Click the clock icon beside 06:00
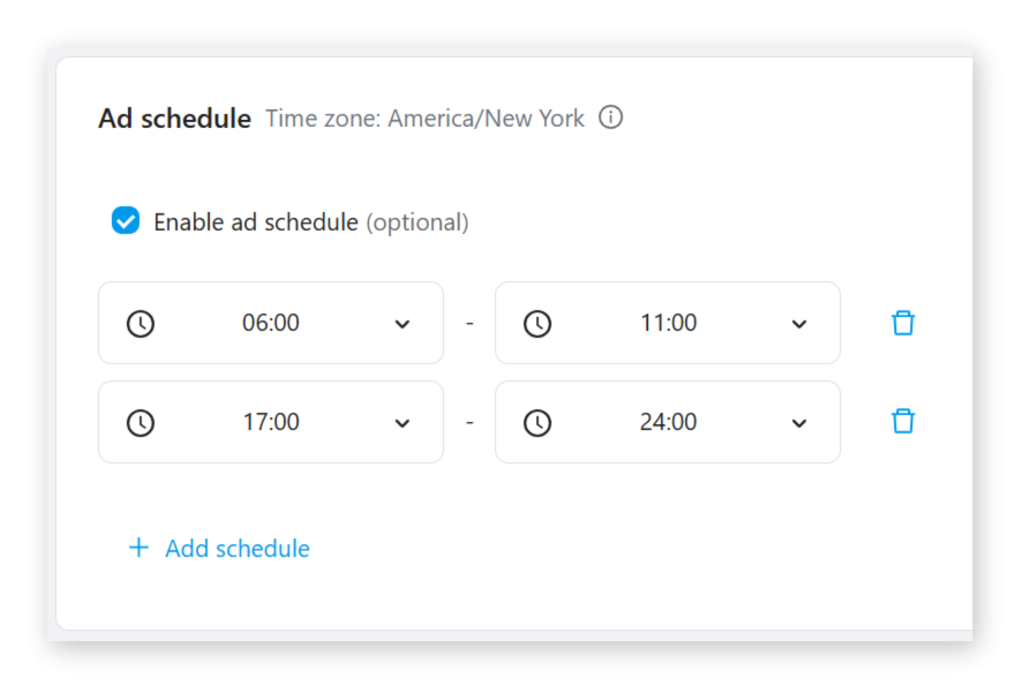The width and height of the screenshot is (1024, 694). tap(140, 323)
